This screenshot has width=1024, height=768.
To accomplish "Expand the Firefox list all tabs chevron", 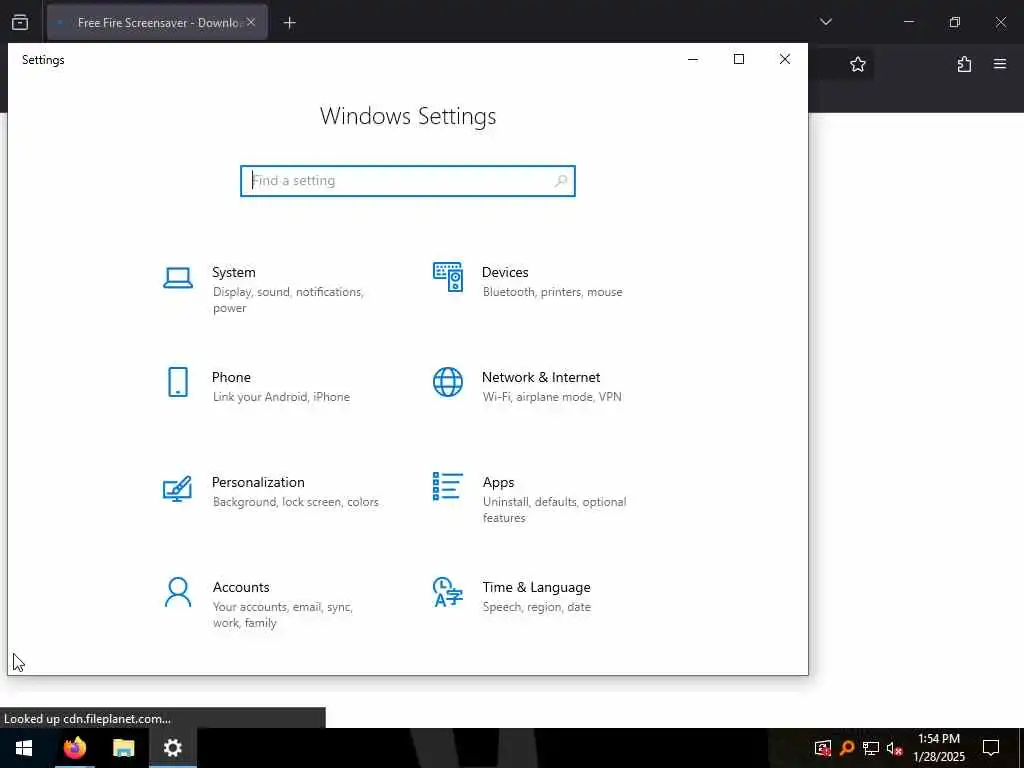I will click(825, 22).
